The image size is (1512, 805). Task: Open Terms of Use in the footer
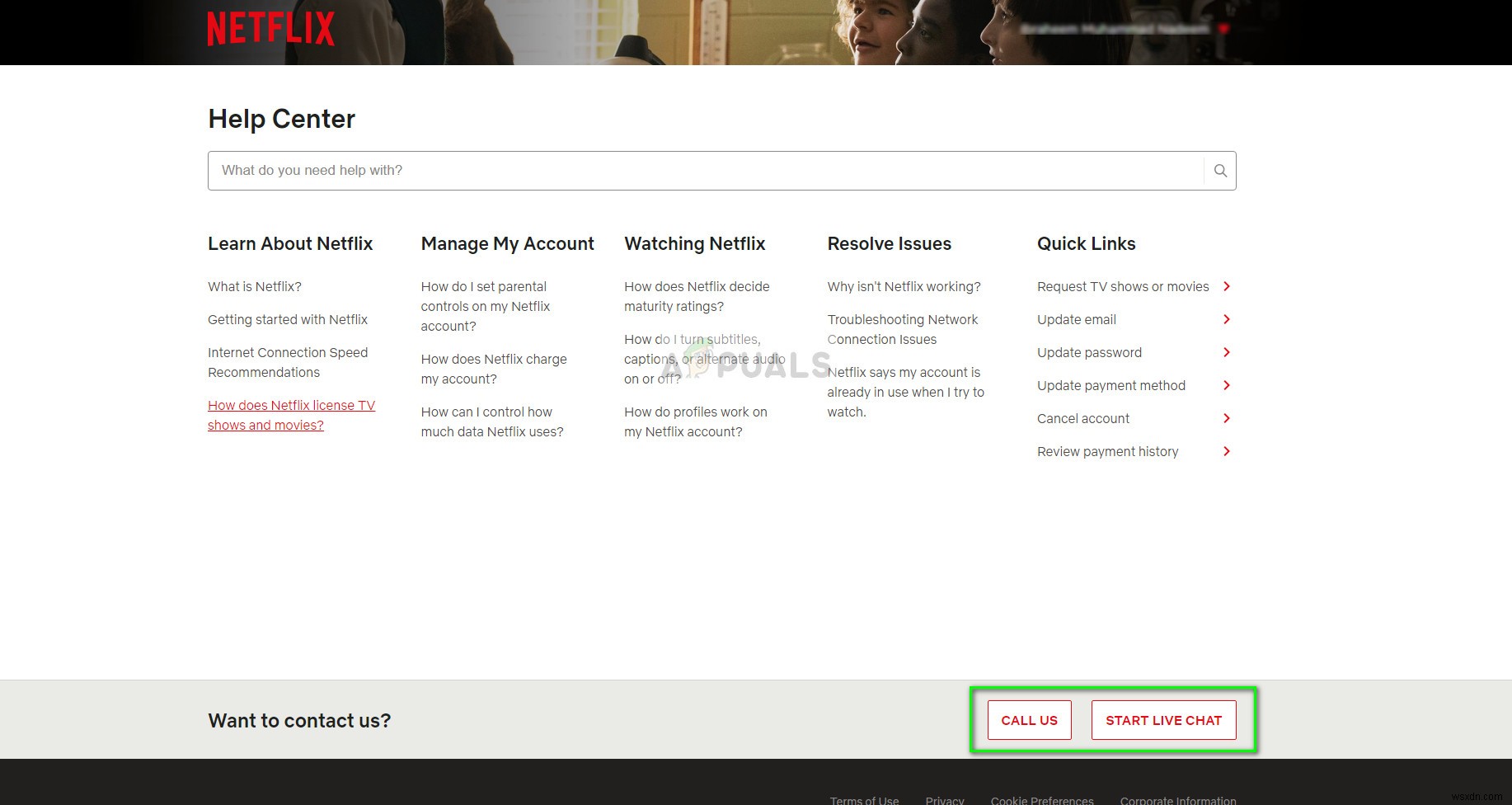point(864,799)
